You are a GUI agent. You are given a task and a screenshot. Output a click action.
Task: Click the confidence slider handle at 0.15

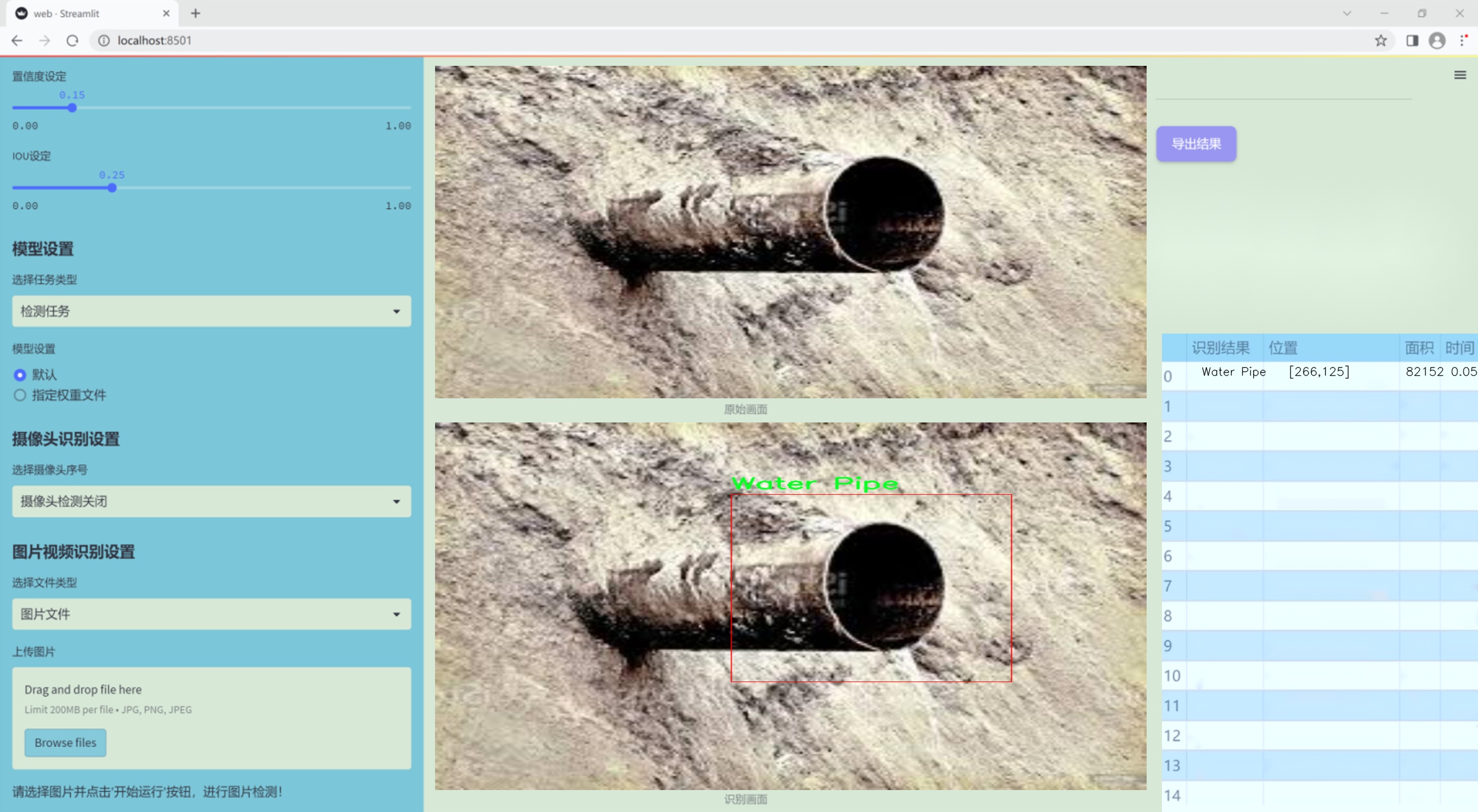coord(72,108)
